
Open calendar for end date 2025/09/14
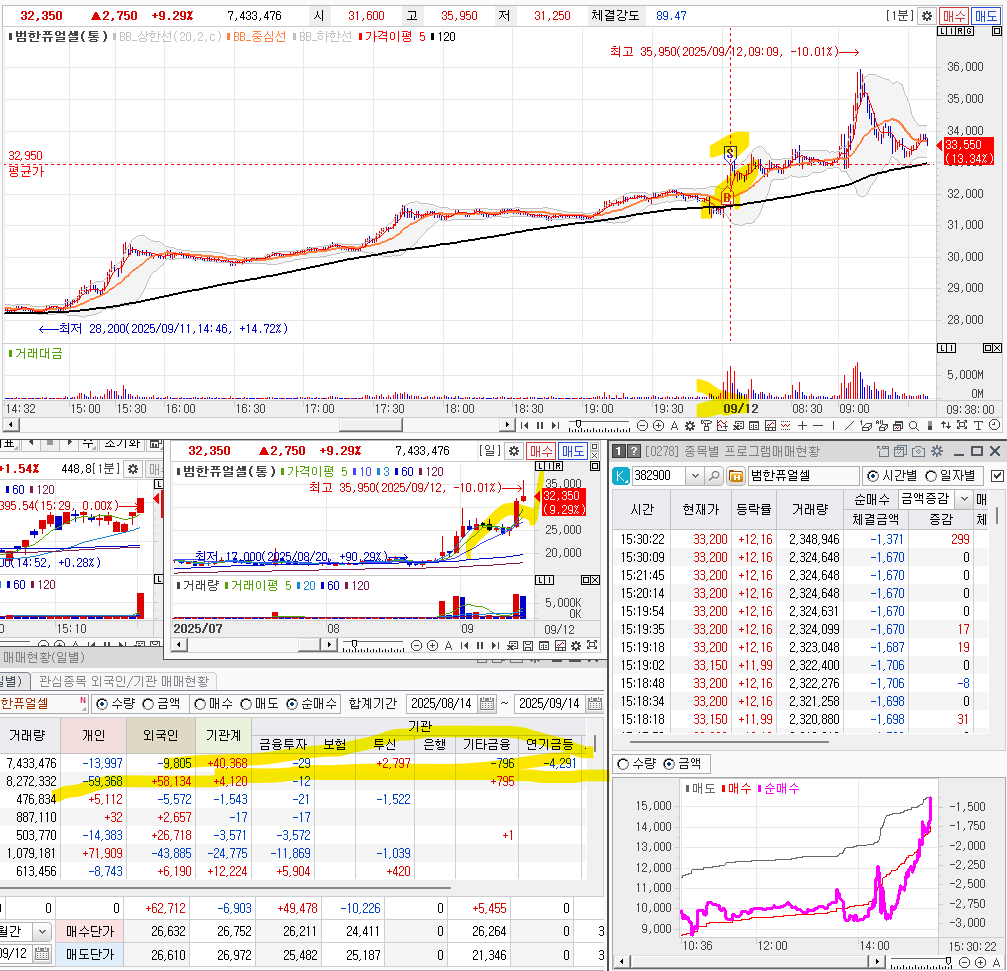[x=595, y=704]
